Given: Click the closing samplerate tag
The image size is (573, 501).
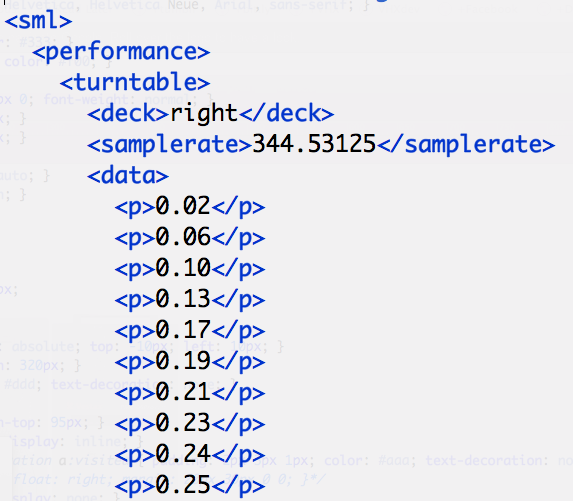Looking at the screenshot, I should tap(466, 145).
